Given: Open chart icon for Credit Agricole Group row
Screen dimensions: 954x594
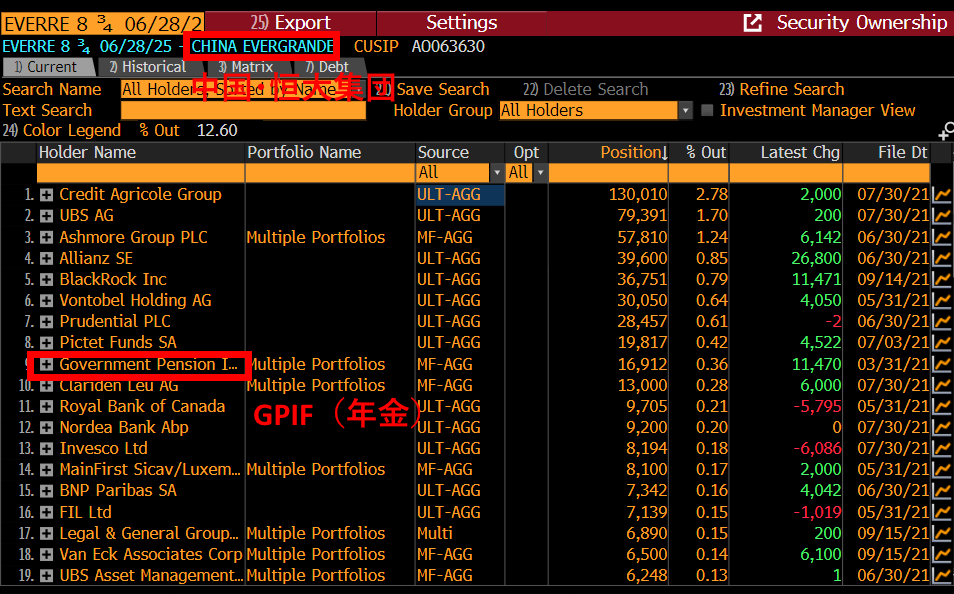Looking at the screenshot, I should tap(942, 195).
